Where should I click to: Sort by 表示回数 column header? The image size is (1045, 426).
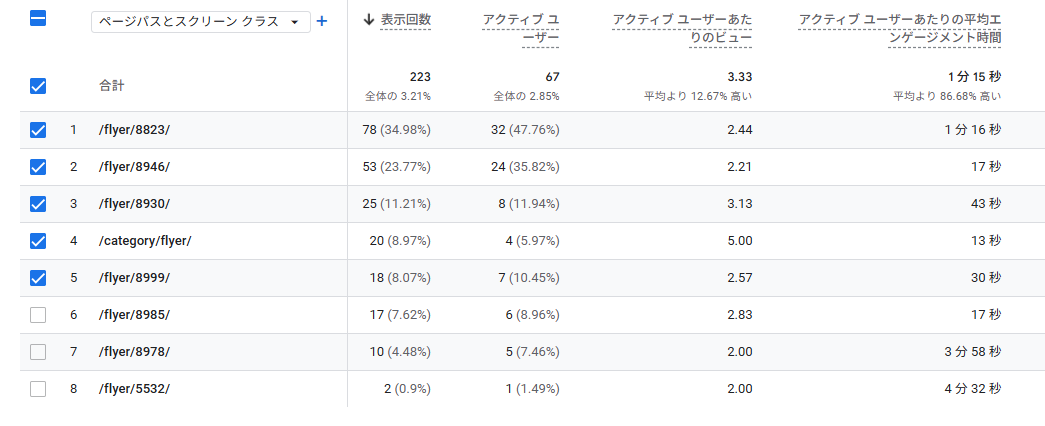[x=406, y=19]
